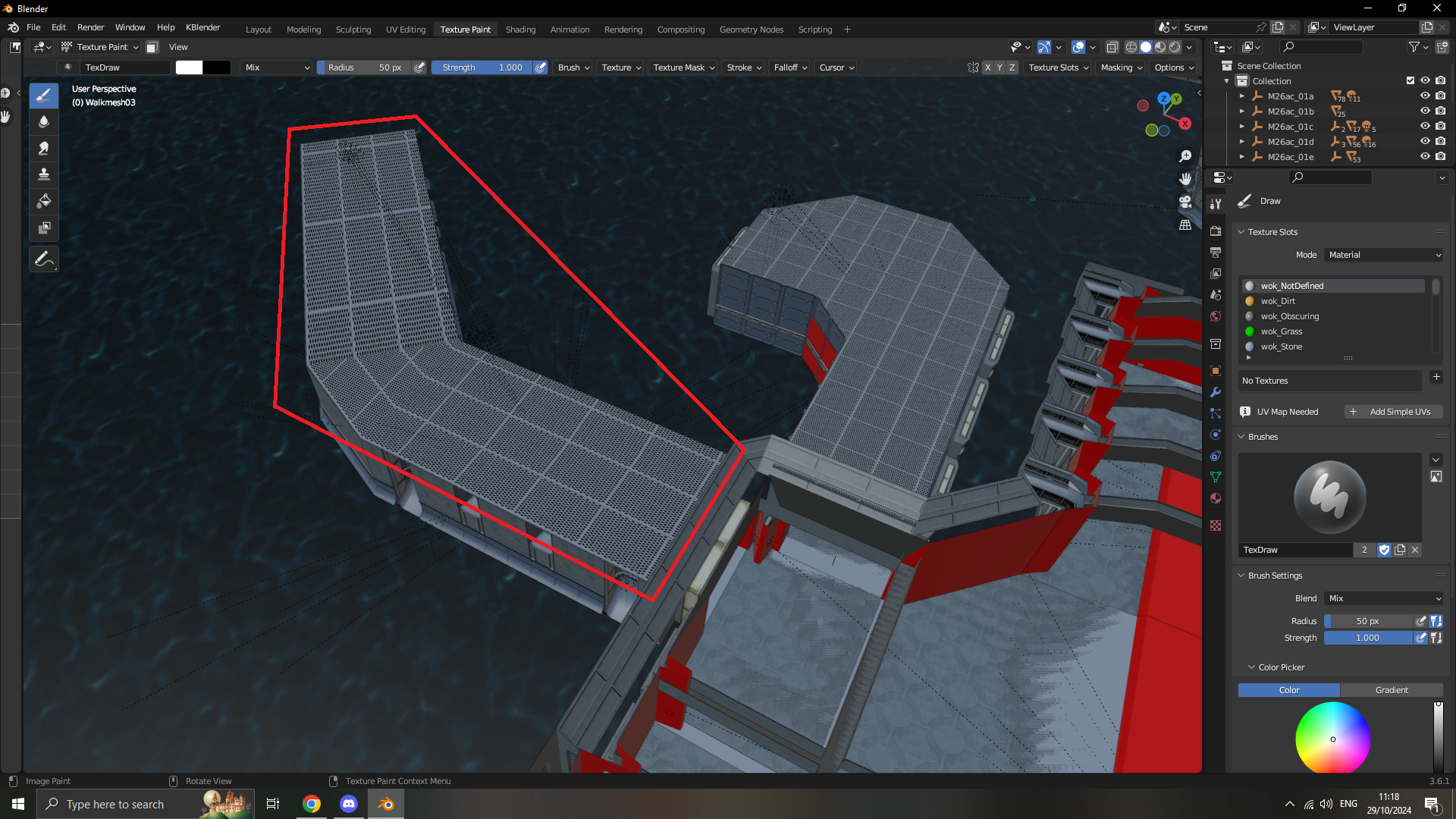Switch to the Geometry Nodes workspace tab

(x=752, y=30)
